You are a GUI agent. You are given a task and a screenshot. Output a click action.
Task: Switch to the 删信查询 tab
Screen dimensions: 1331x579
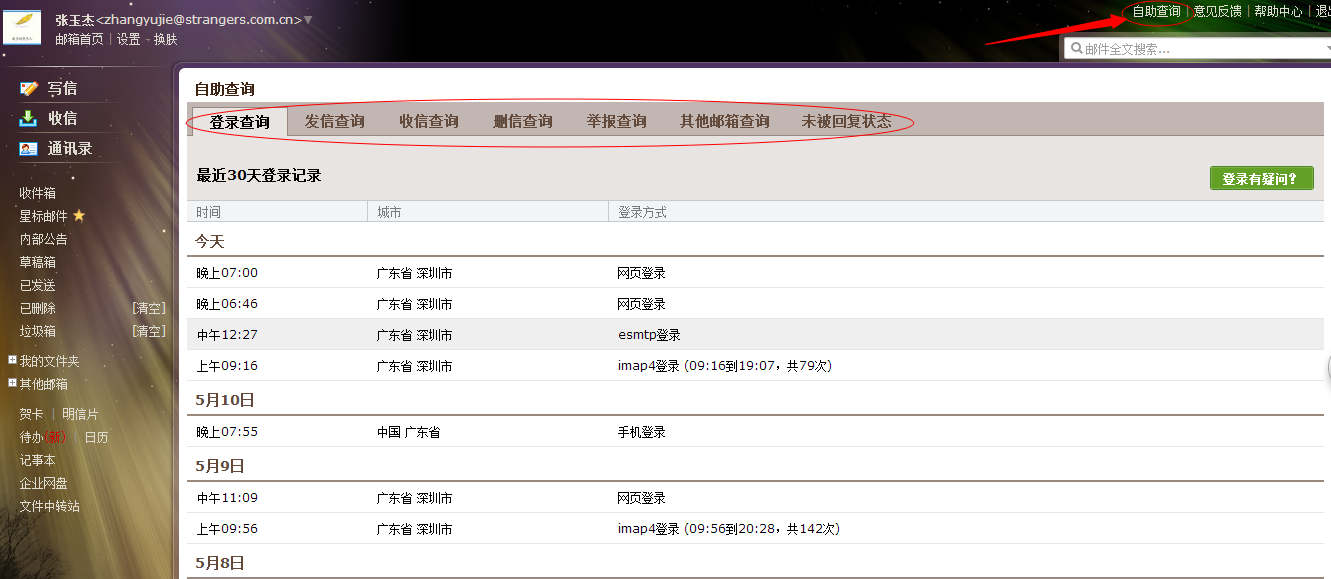click(x=522, y=121)
